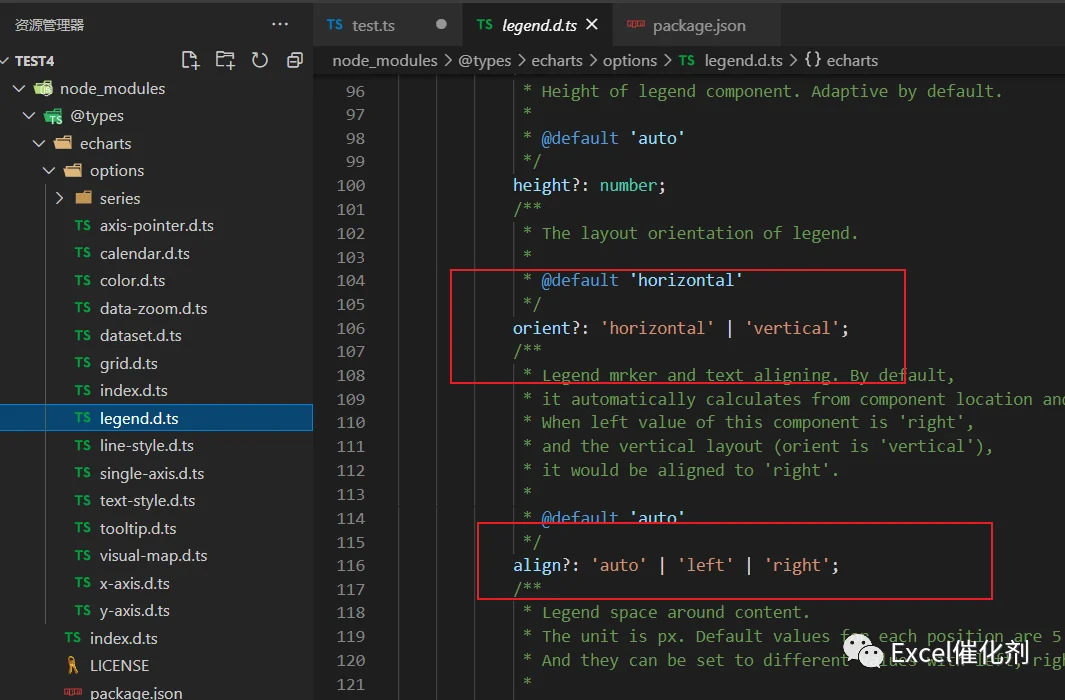Click line number 106 in gutter
This screenshot has width=1065, height=700.
350,328
